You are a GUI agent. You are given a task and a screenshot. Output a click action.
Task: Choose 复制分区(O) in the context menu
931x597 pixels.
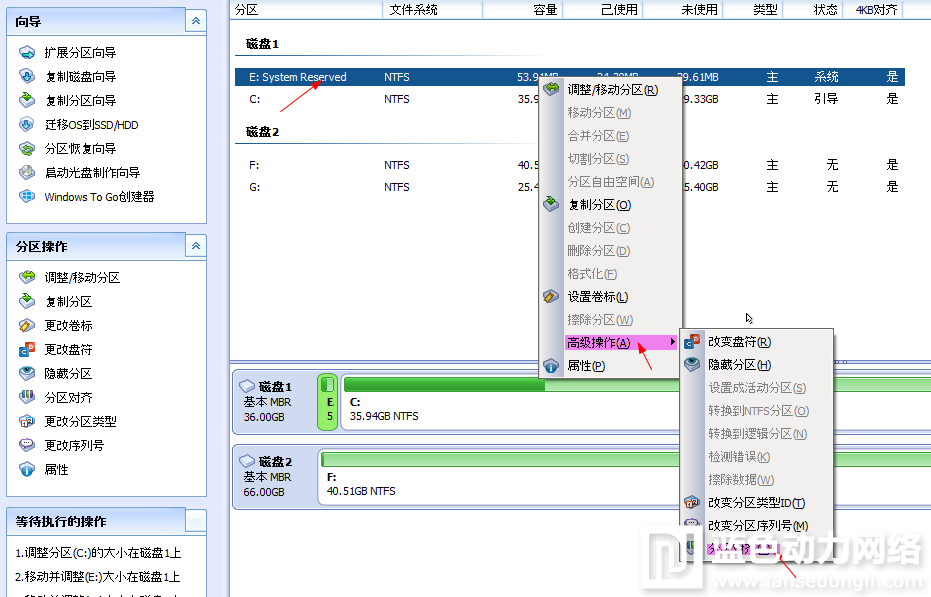pyautogui.click(x=599, y=205)
